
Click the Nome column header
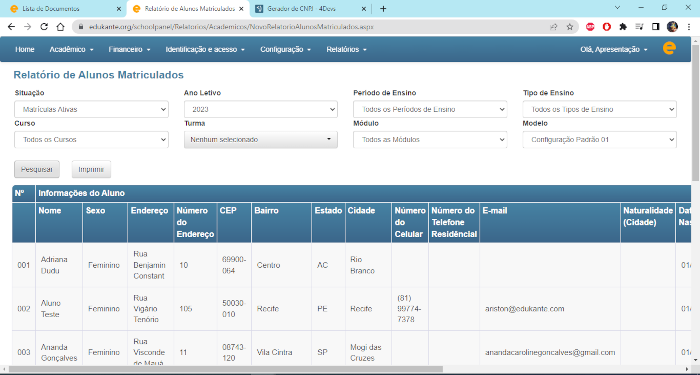coord(59,222)
